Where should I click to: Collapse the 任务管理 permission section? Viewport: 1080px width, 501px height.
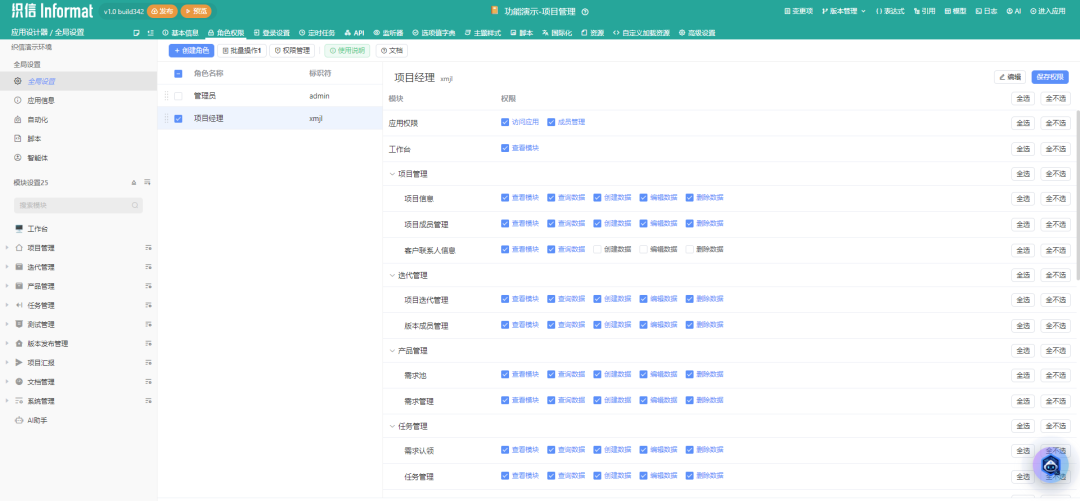(392, 426)
